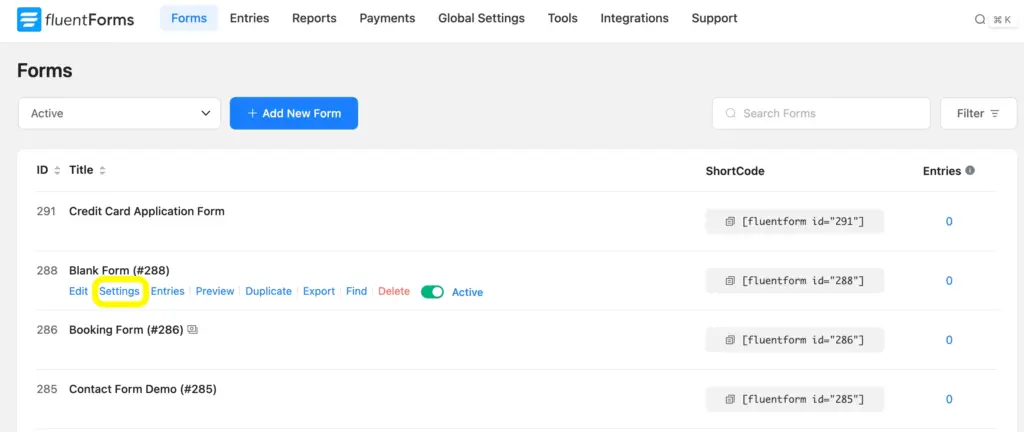Click the Search Forms input field

(821, 114)
